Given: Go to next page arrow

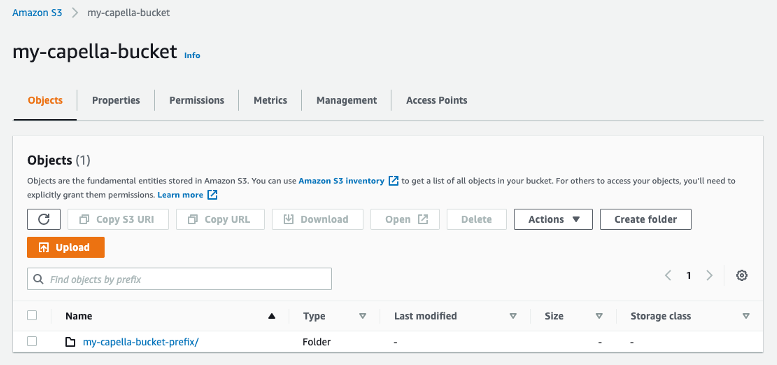Looking at the screenshot, I should pyautogui.click(x=709, y=275).
